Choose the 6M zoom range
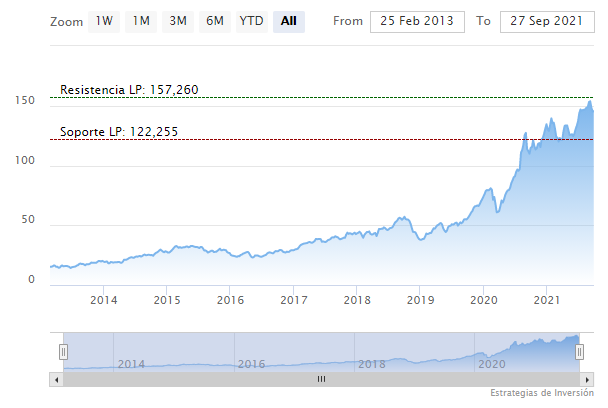Image resolution: width=608 pixels, height=408 pixels. click(x=214, y=21)
